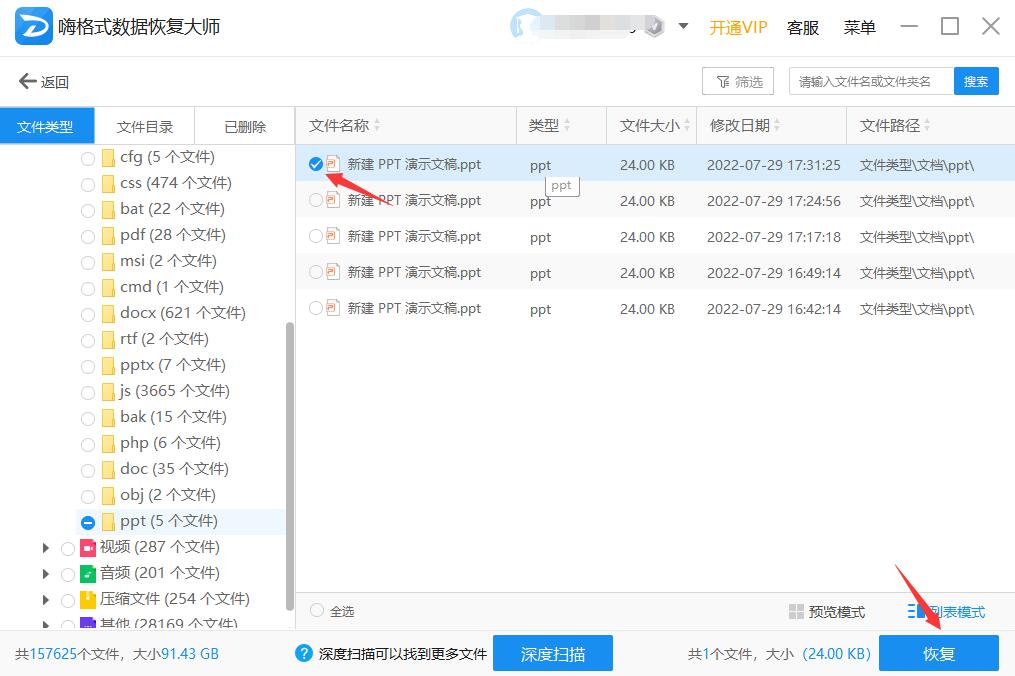Screen dimensions: 1015x676
Task: Switch to 预览模式 preview mode icon
Action: click(795, 610)
